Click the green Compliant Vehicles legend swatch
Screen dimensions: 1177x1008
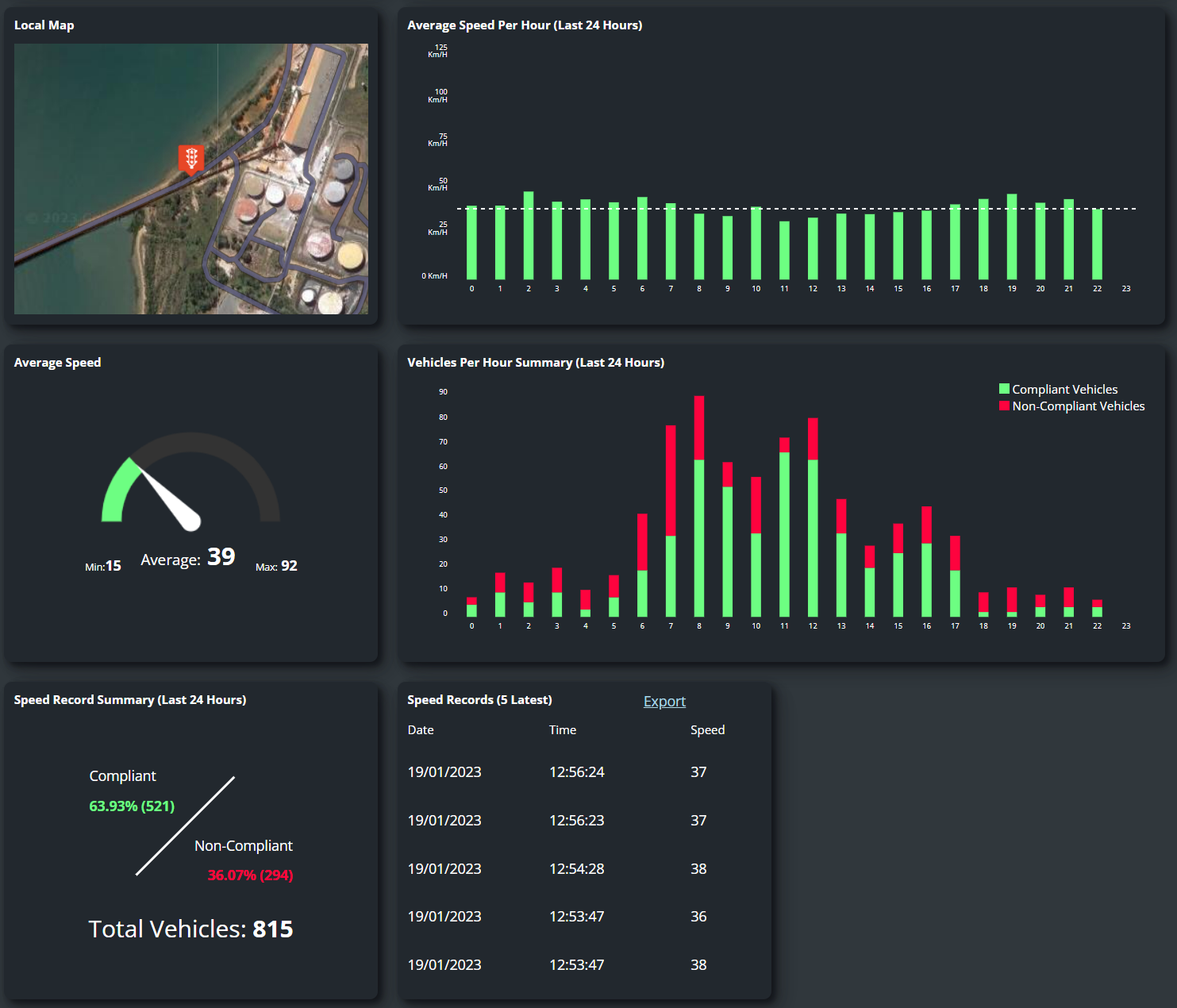(1004, 389)
